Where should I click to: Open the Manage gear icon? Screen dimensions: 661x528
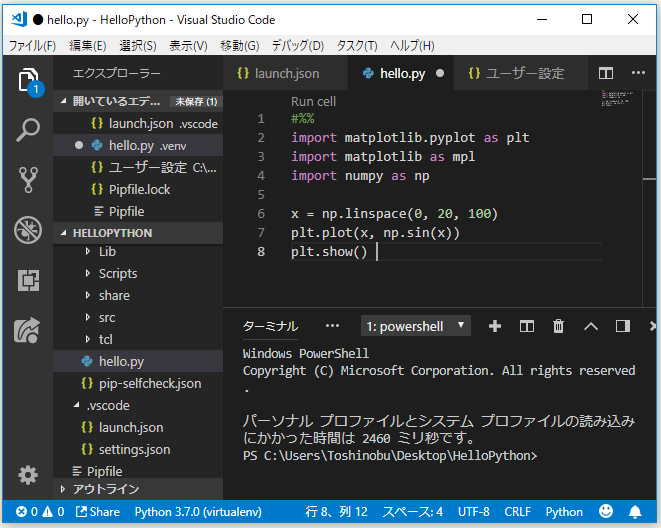(x=28, y=475)
